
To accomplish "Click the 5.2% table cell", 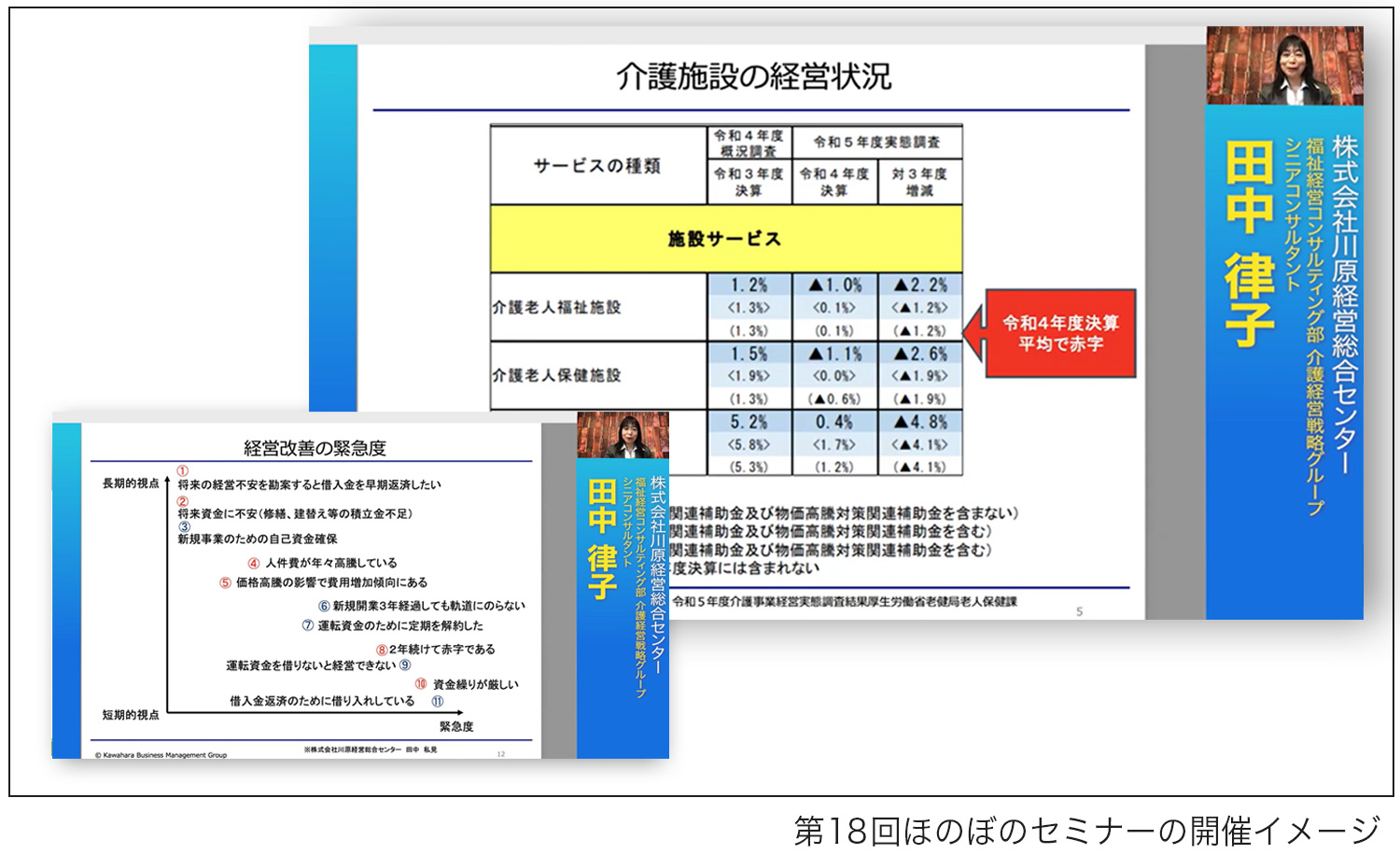I will click(749, 423).
